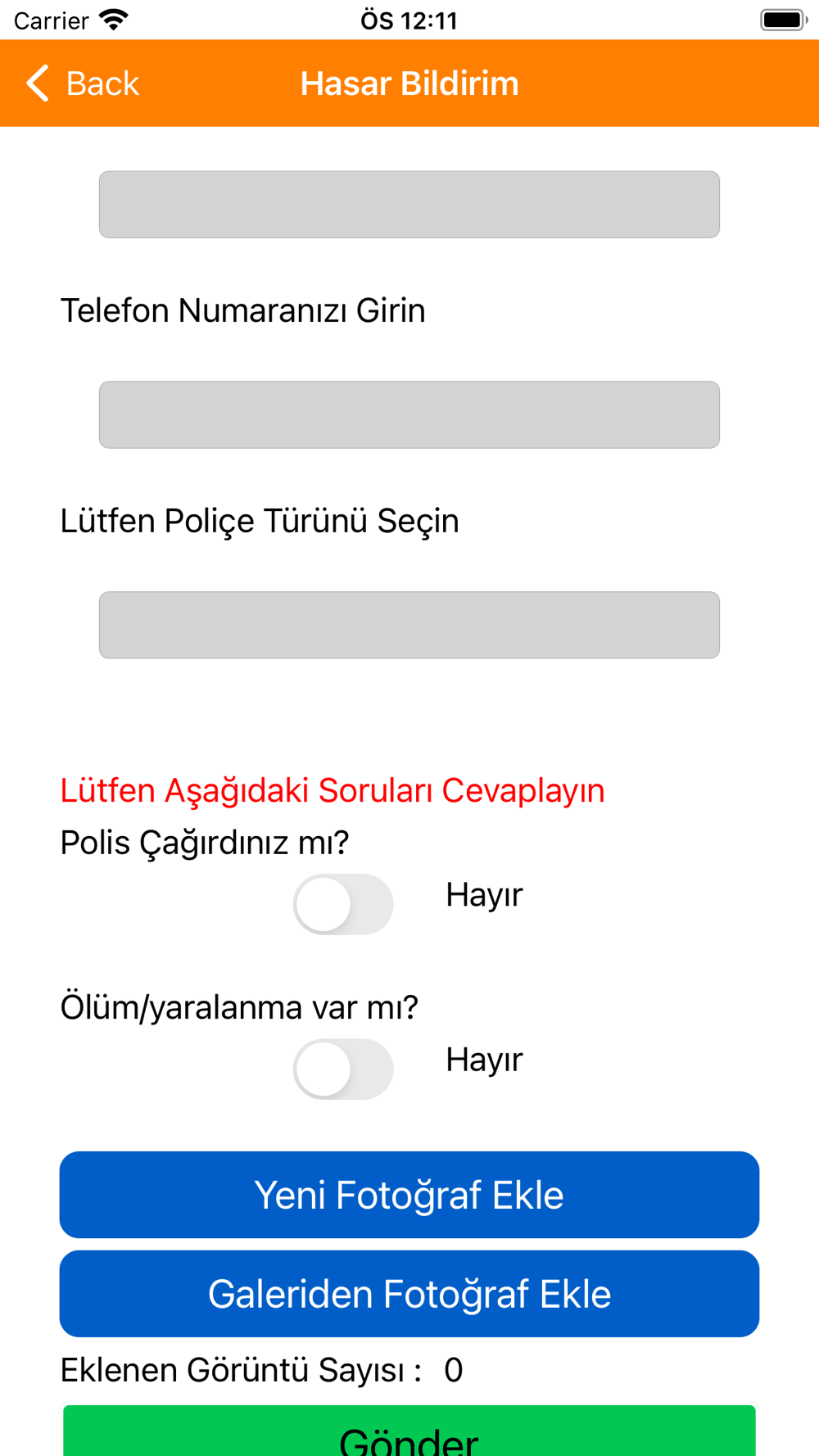Viewport: 819px width, 1456px height.
Task: Tap the Hayır label beside police switch
Action: [x=484, y=895]
